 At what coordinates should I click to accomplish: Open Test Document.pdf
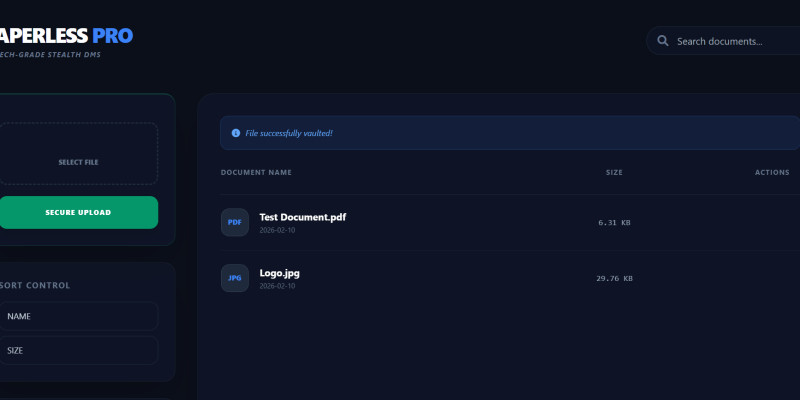tap(303, 217)
